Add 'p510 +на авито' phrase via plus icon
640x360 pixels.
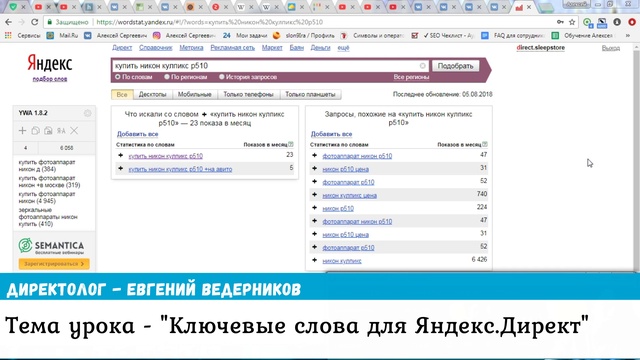click(x=120, y=168)
